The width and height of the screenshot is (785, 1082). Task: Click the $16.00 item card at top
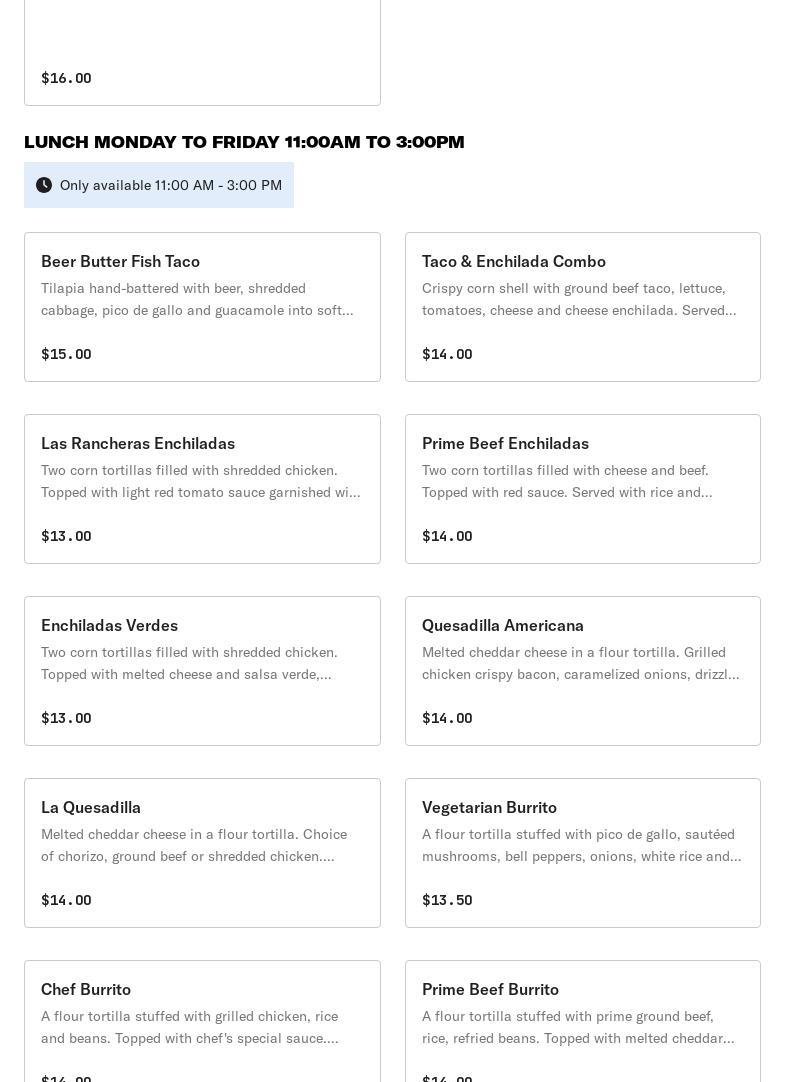(202, 50)
